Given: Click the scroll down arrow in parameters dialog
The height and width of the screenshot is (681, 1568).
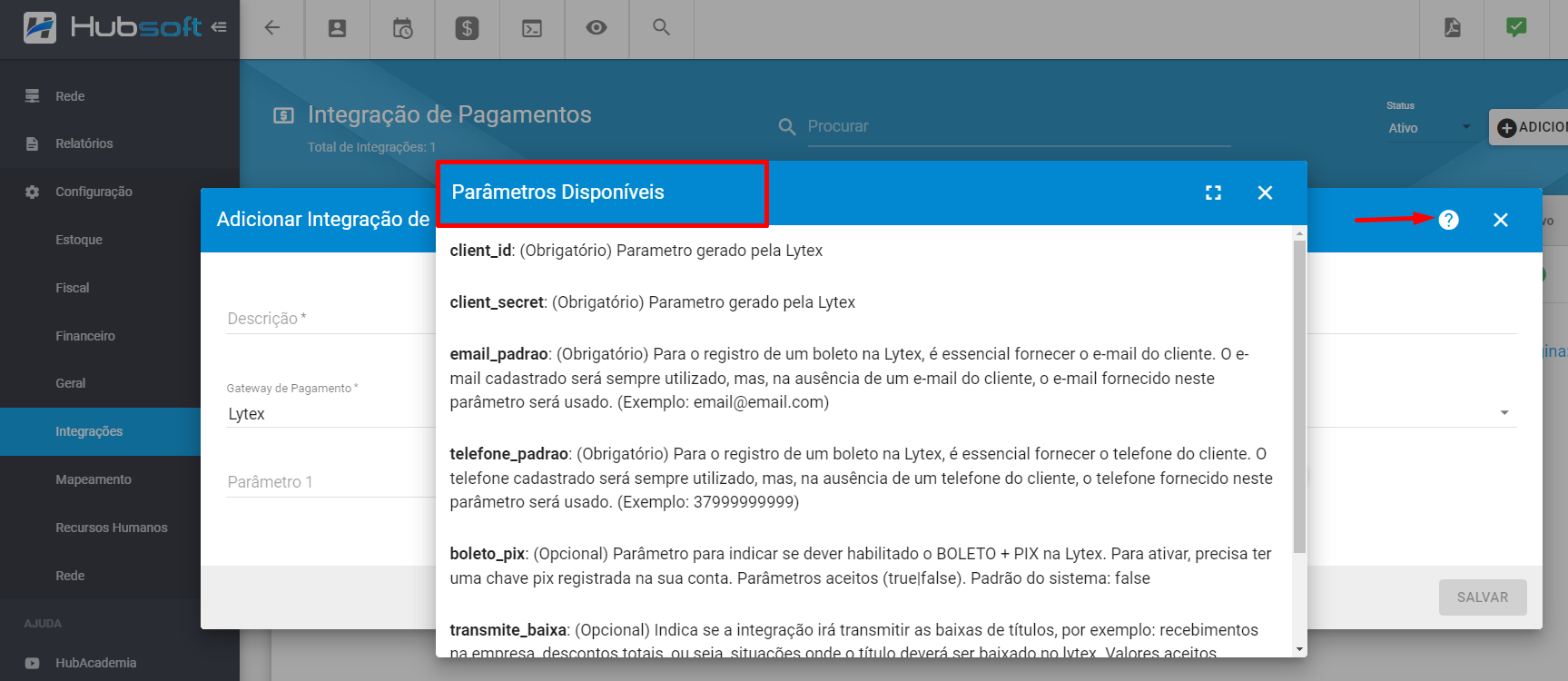Looking at the screenshot, I should [x=1299, y=650].
